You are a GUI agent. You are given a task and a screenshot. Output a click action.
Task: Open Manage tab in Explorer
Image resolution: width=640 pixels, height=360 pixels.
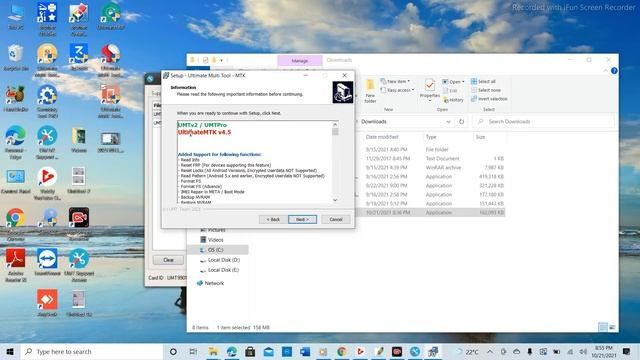click(x=300, y=60)
